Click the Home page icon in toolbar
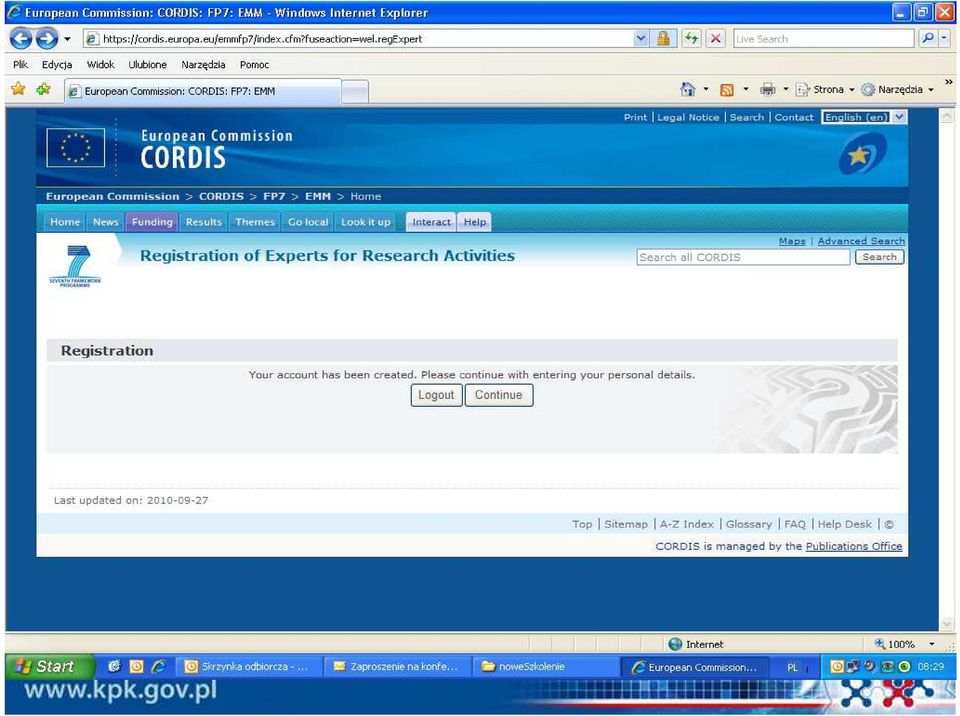Screen dimensions: 960x716 pos(688,89)
